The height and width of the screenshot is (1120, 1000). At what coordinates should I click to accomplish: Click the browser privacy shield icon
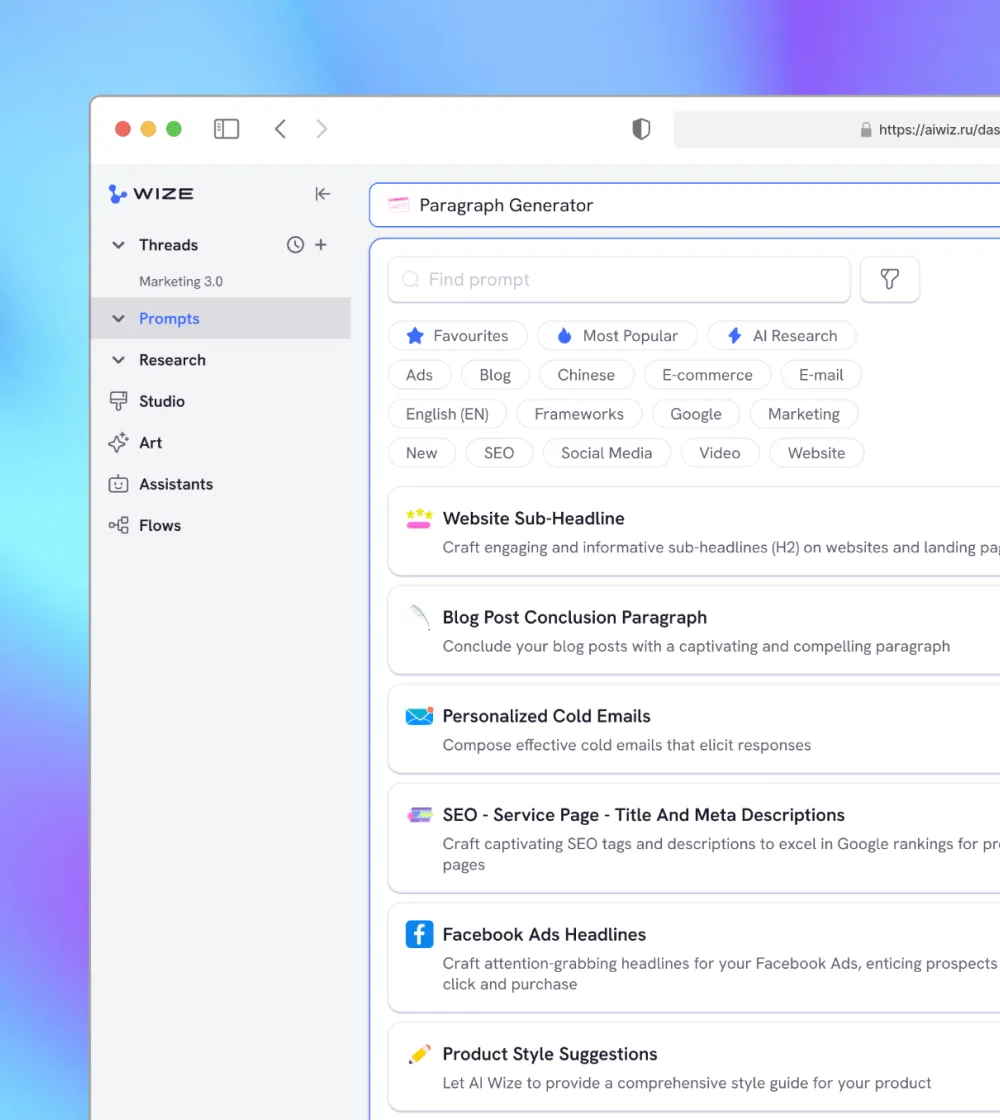click(x=641, y=129)
